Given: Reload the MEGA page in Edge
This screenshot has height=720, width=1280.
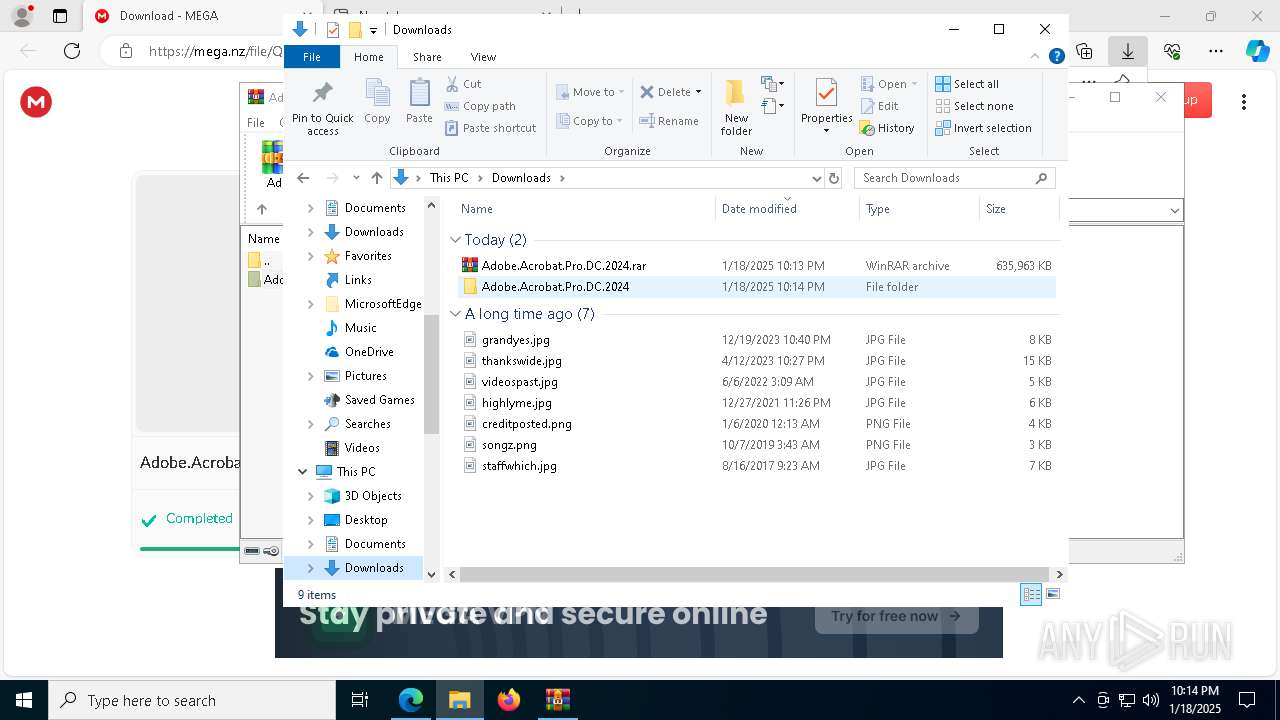Looking at the screenshot, I should point(72,51).
